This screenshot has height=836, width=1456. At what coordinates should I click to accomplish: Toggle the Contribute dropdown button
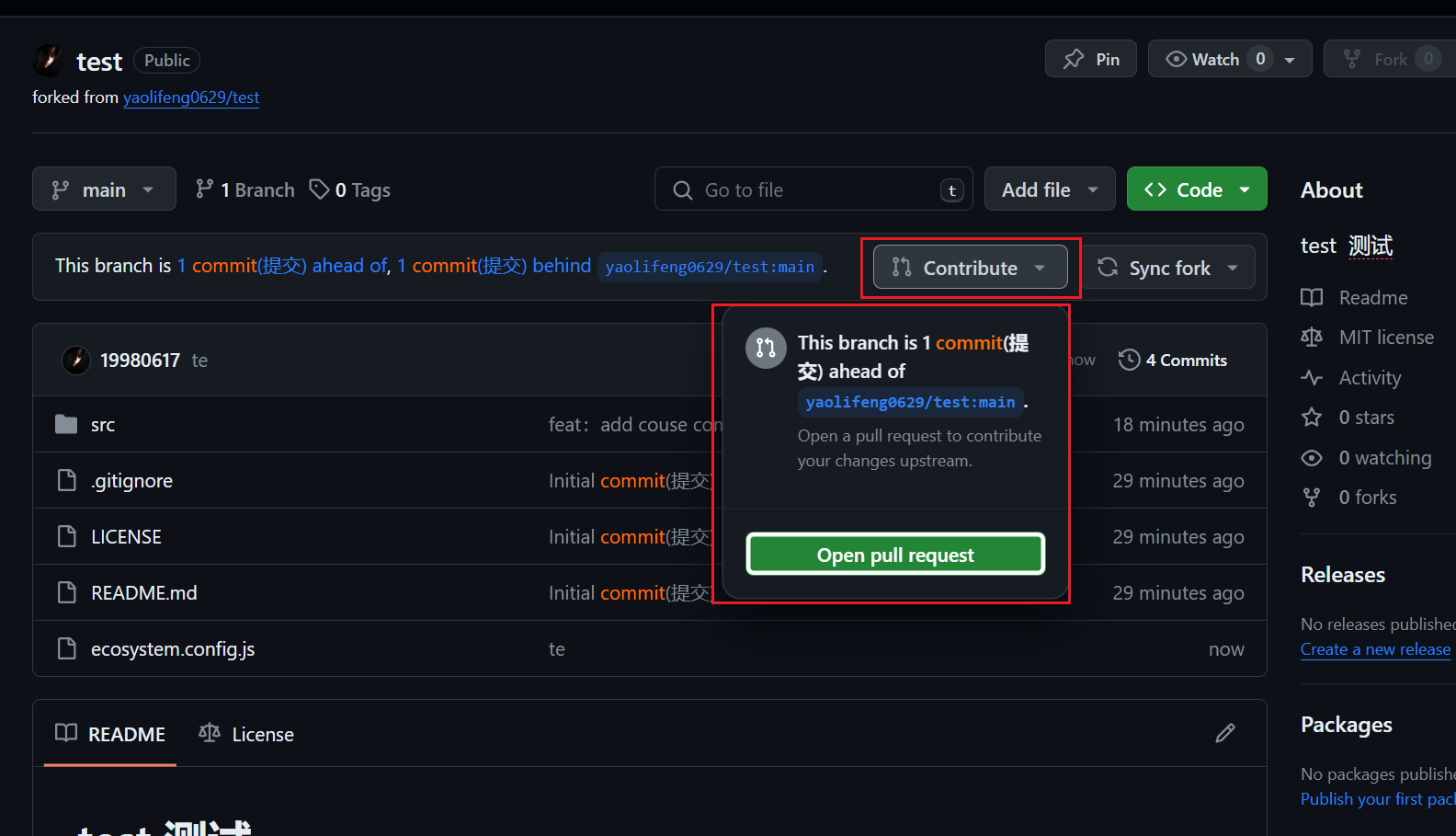tap(970, 267)
